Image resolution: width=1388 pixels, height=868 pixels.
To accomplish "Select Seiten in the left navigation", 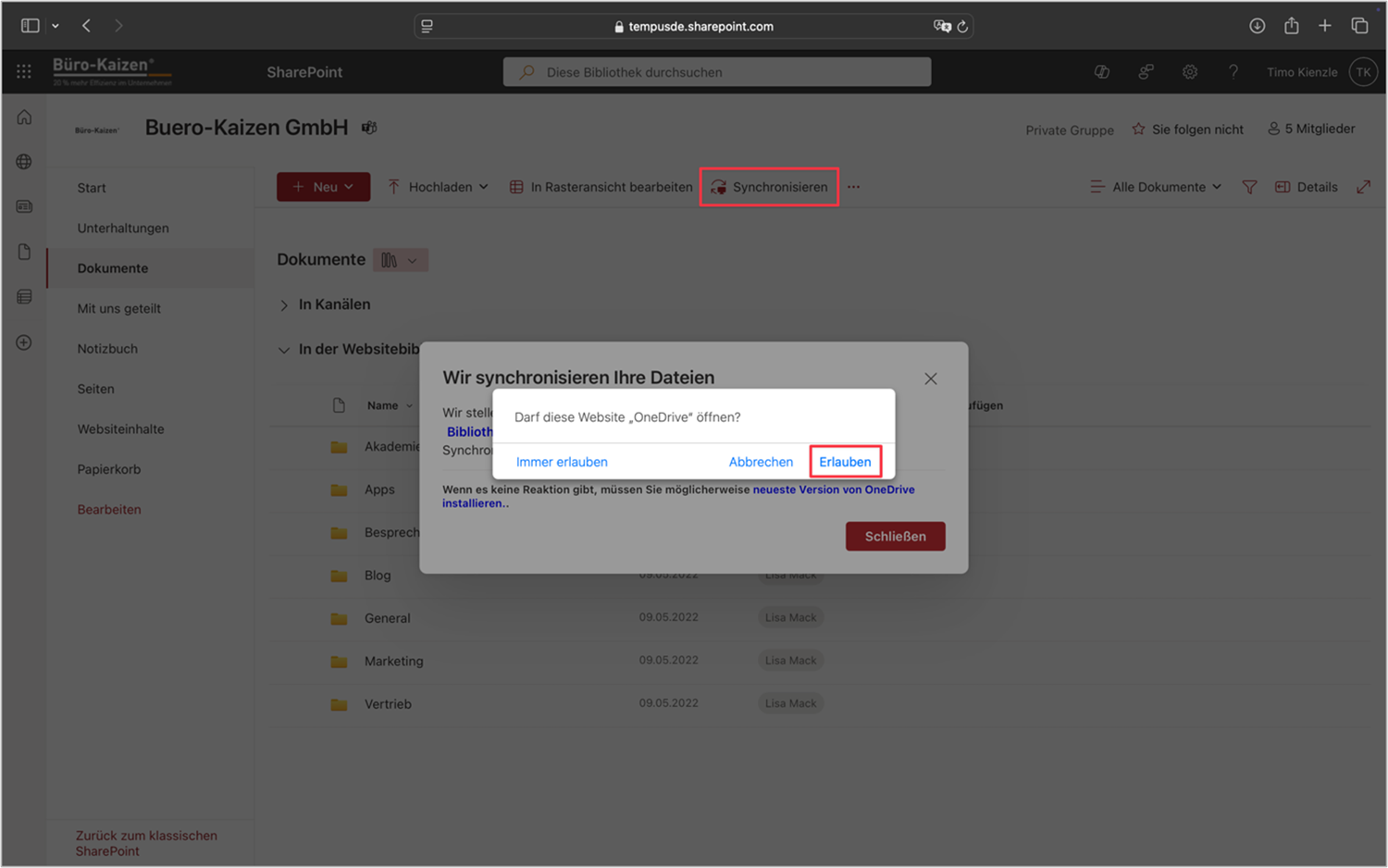I will 96,390.
